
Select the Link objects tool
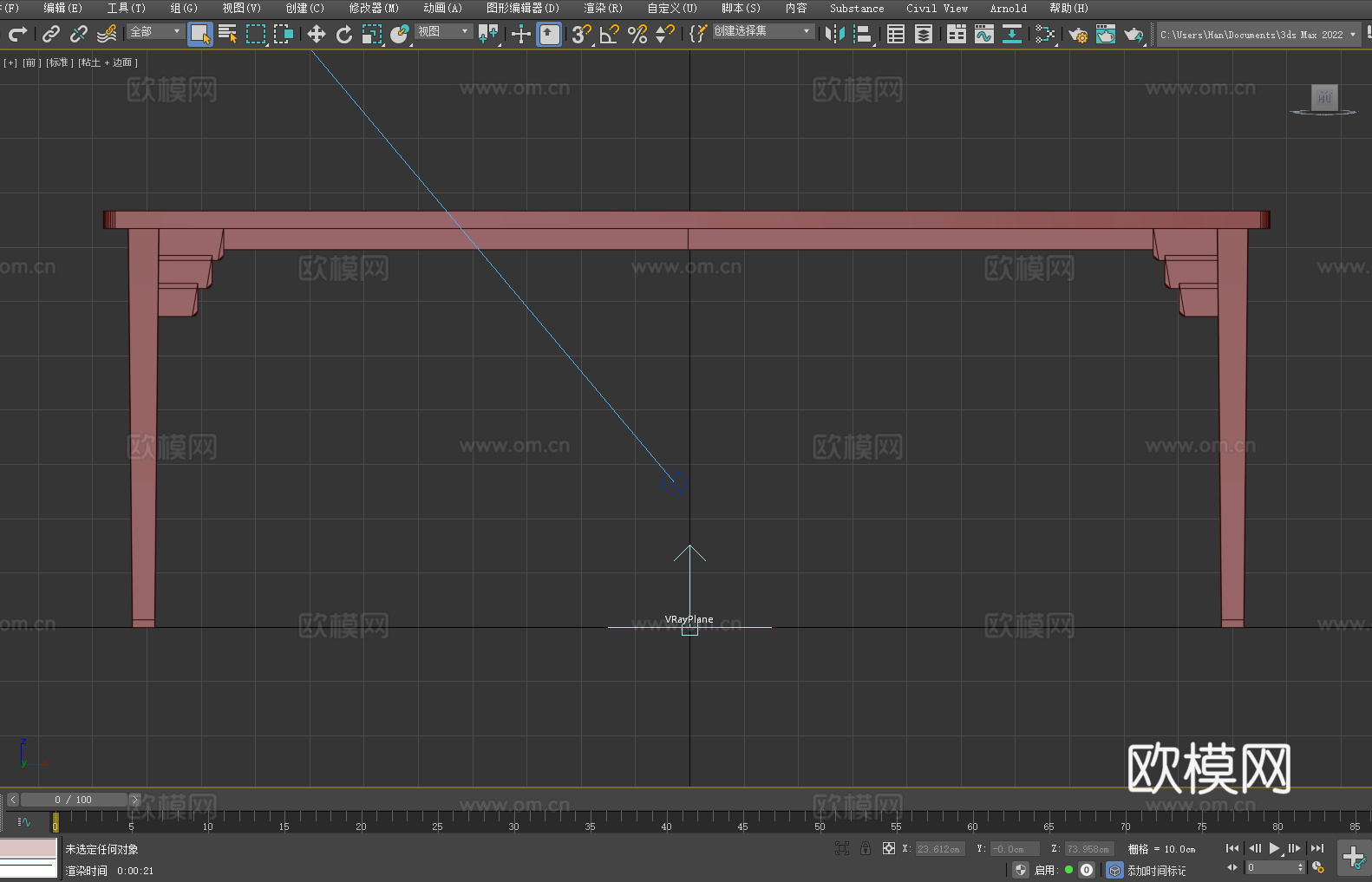(51, 34)
